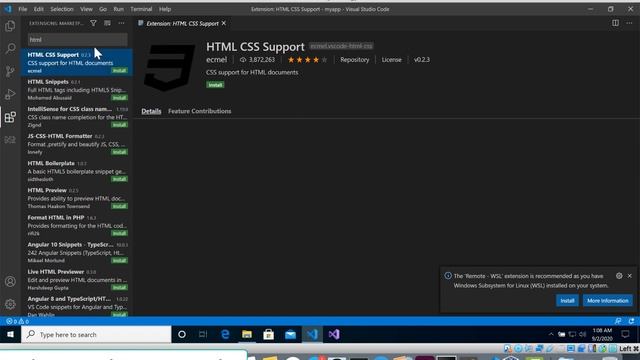Open the Selection menu
This screenshot has width=640, height=360.
click(62, 9)
